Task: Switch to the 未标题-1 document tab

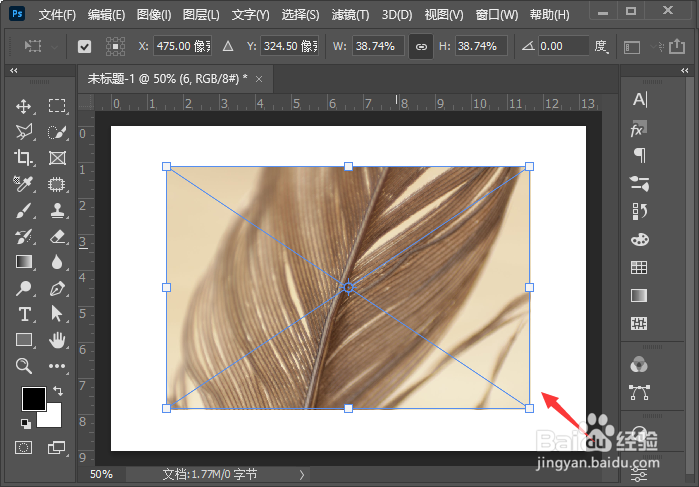Action: pos(167,79)
